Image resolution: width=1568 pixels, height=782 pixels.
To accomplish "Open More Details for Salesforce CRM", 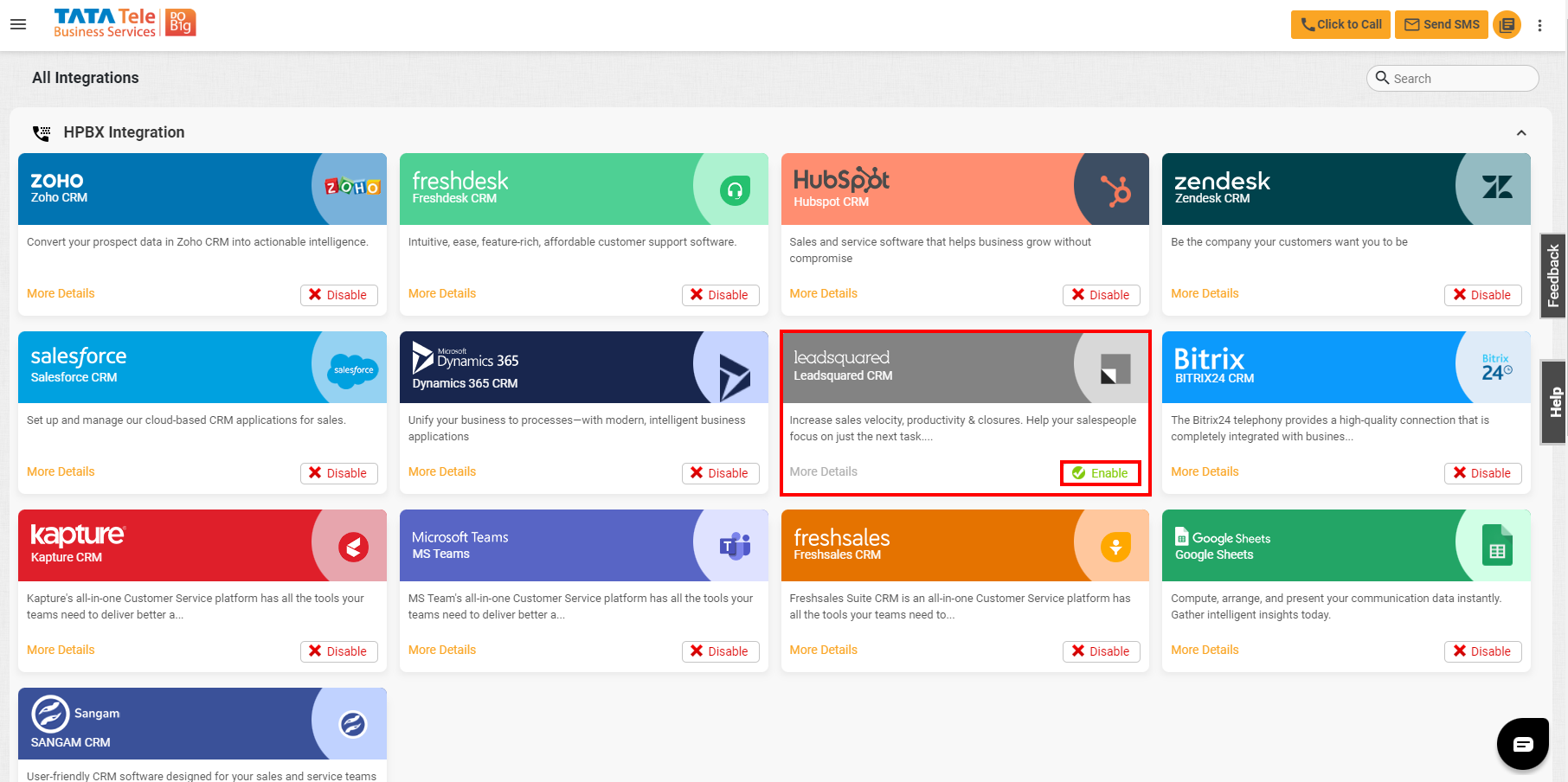I will 61,471.
